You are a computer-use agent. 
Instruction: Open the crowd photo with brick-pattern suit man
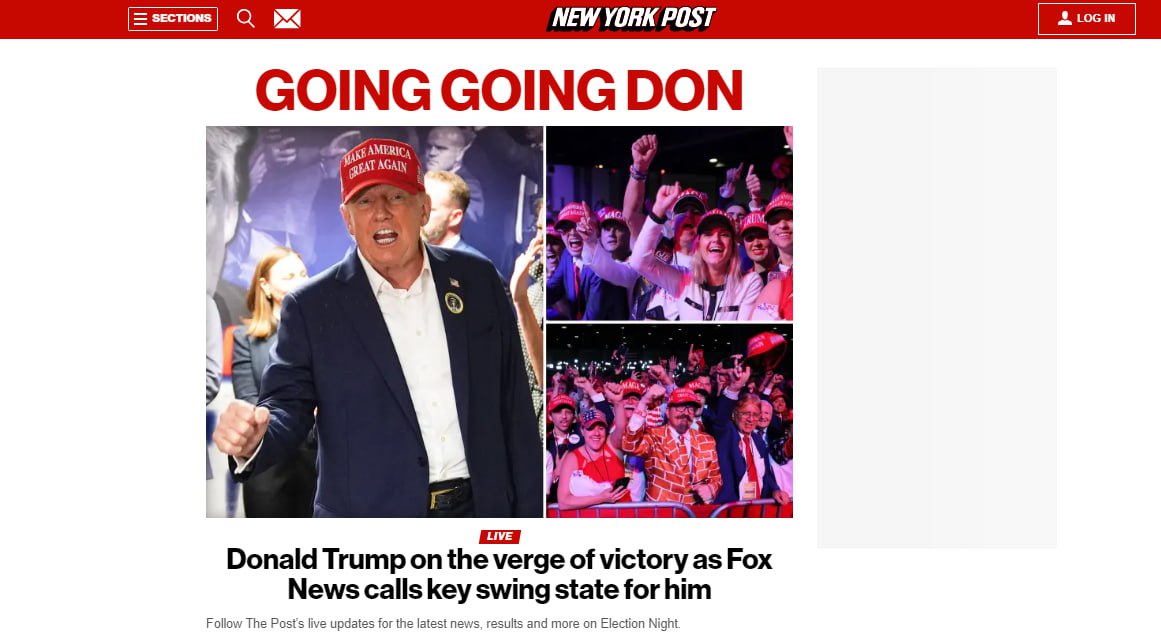(669, 420)
